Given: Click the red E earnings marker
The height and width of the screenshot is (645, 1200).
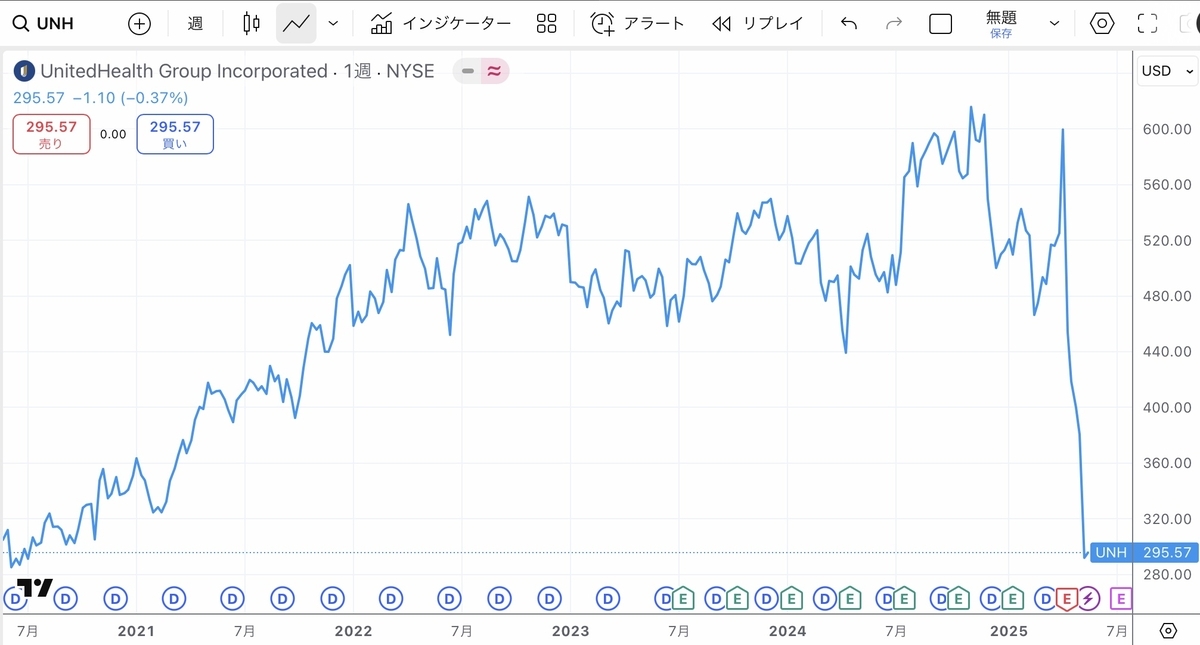Looking at the screenshot, I should 1065,598.
